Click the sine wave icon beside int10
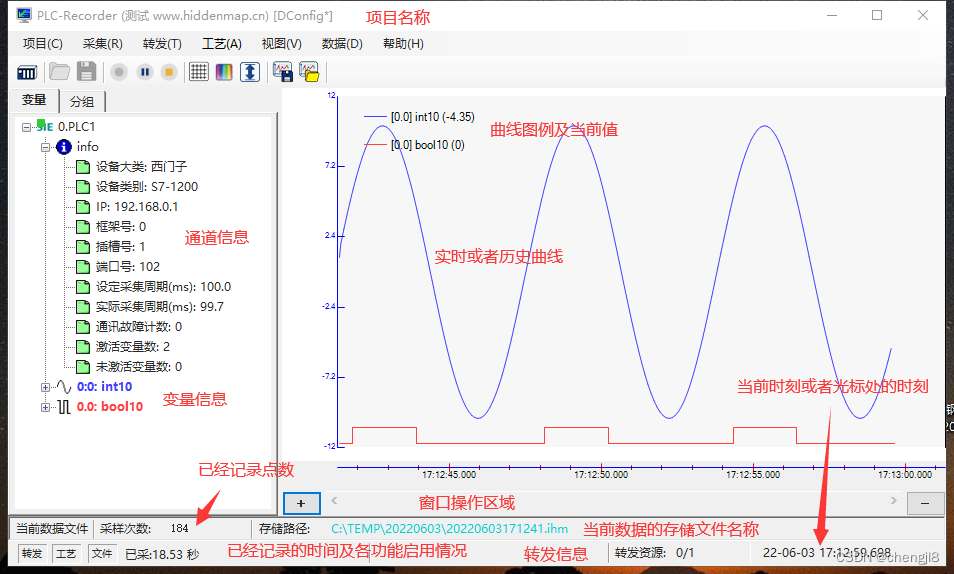Viewport: 954px width, 574px height. tap(64, 387)
